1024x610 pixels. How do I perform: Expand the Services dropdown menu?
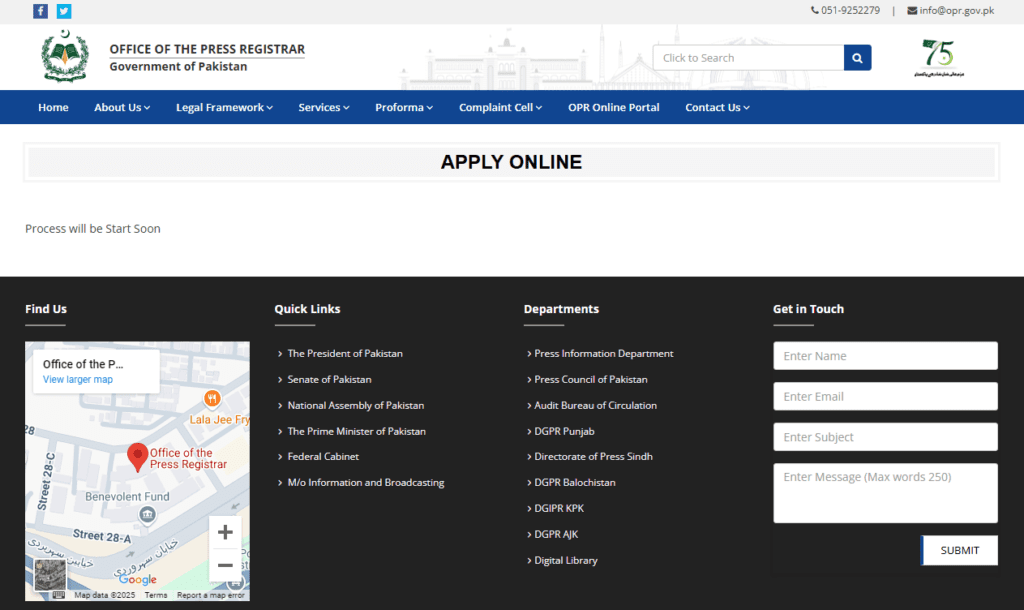click(324, 107)
